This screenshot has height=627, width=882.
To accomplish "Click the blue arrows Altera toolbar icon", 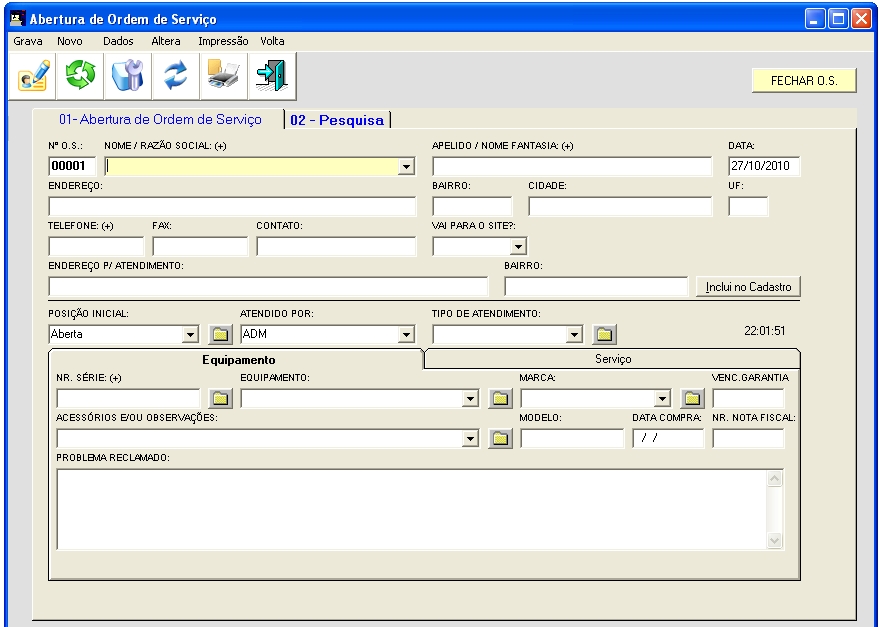I will [176, 77].
